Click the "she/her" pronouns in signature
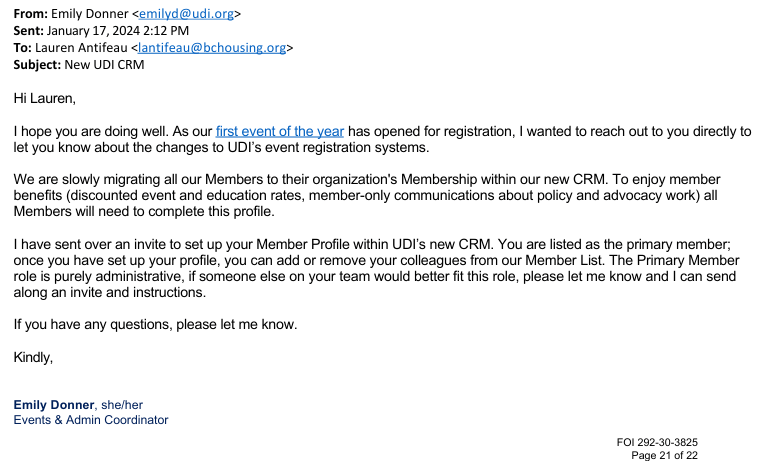Image resolution: width=772 pixels, height=472 pixels. pos(122,404)
